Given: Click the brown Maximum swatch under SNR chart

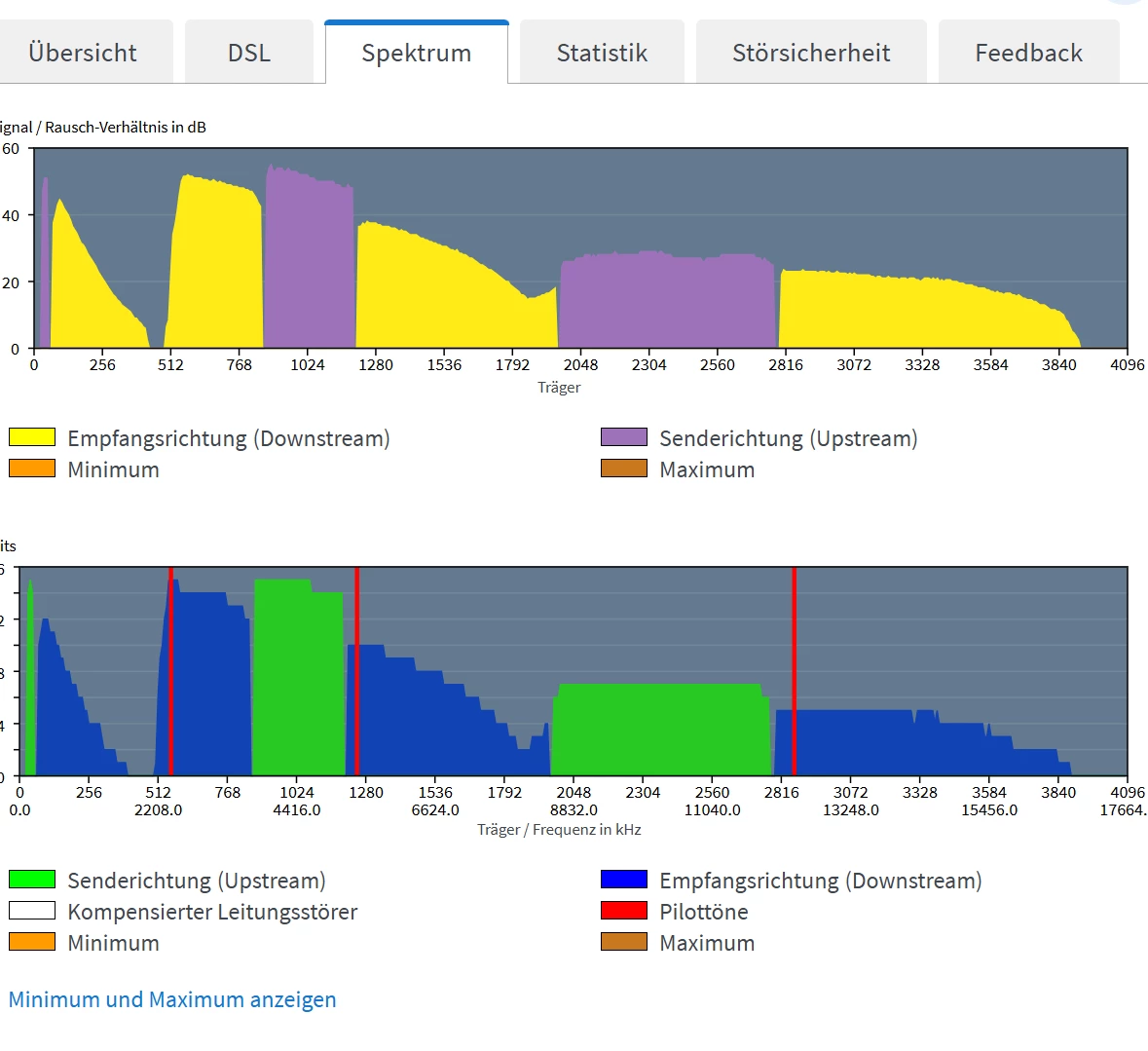Looking at the screenshot, I should click(x=624, y=468).
